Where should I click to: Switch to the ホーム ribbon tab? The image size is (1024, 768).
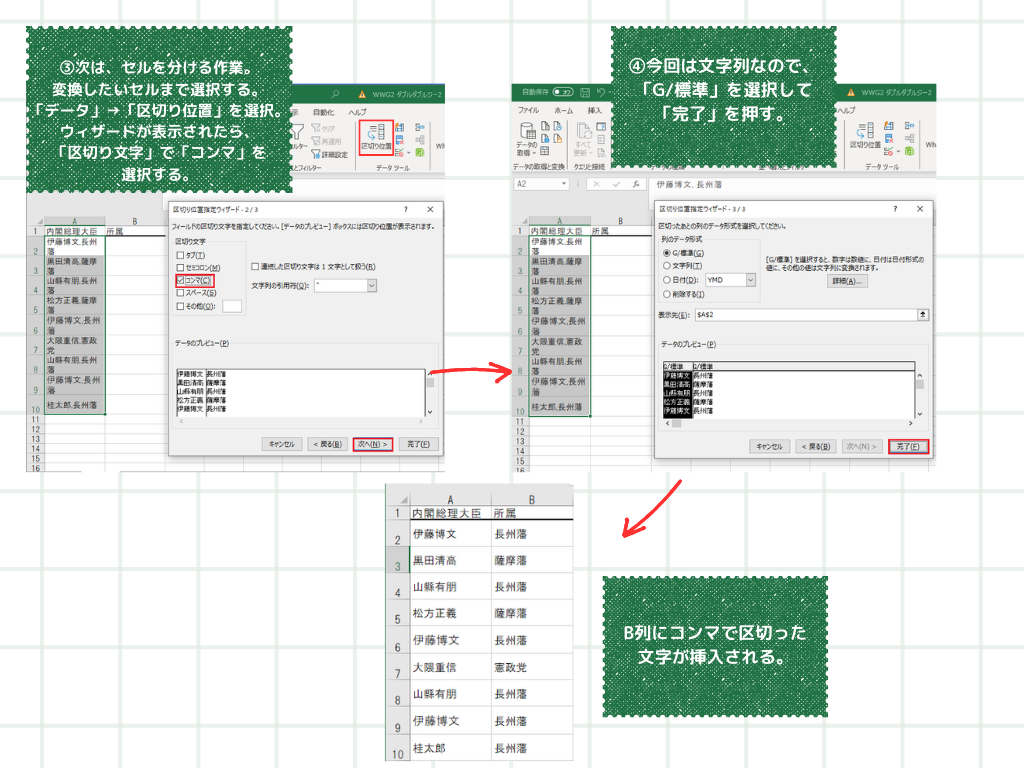(566, 110)
